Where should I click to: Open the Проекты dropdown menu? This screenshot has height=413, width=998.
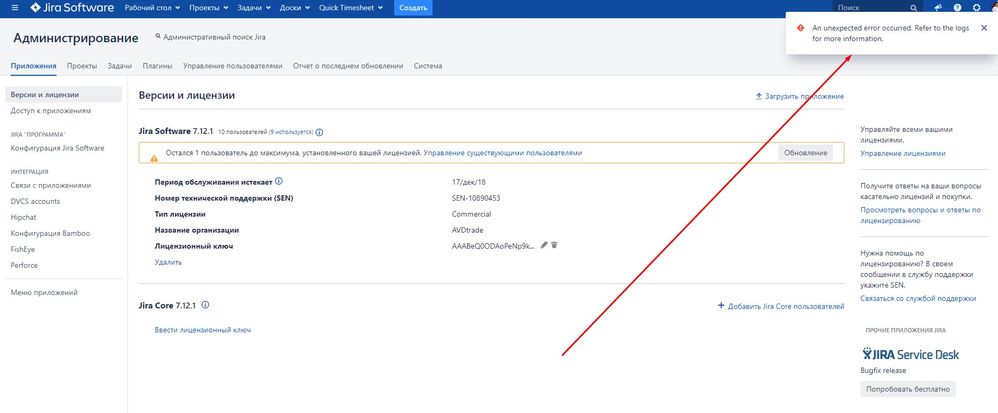click(209, 8)
